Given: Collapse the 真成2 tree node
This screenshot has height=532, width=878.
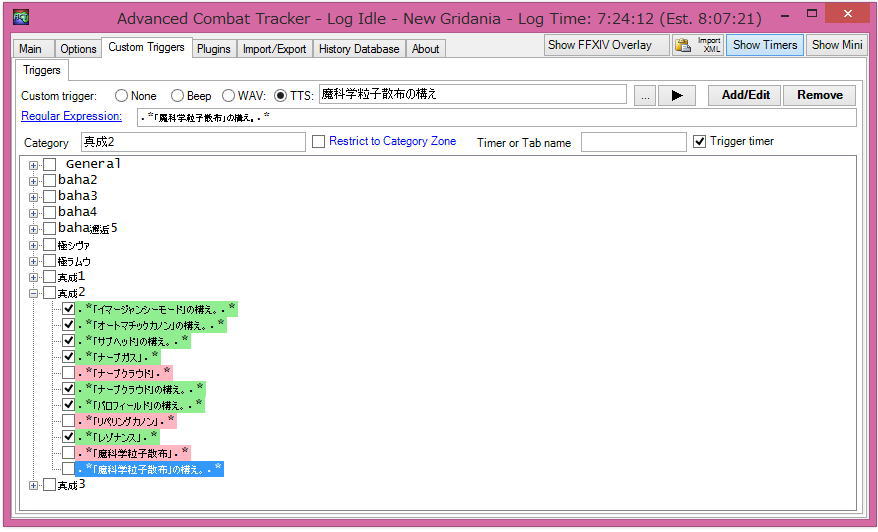Looking at the screenshot, I should pyautogui.click(x=34, y=293).
